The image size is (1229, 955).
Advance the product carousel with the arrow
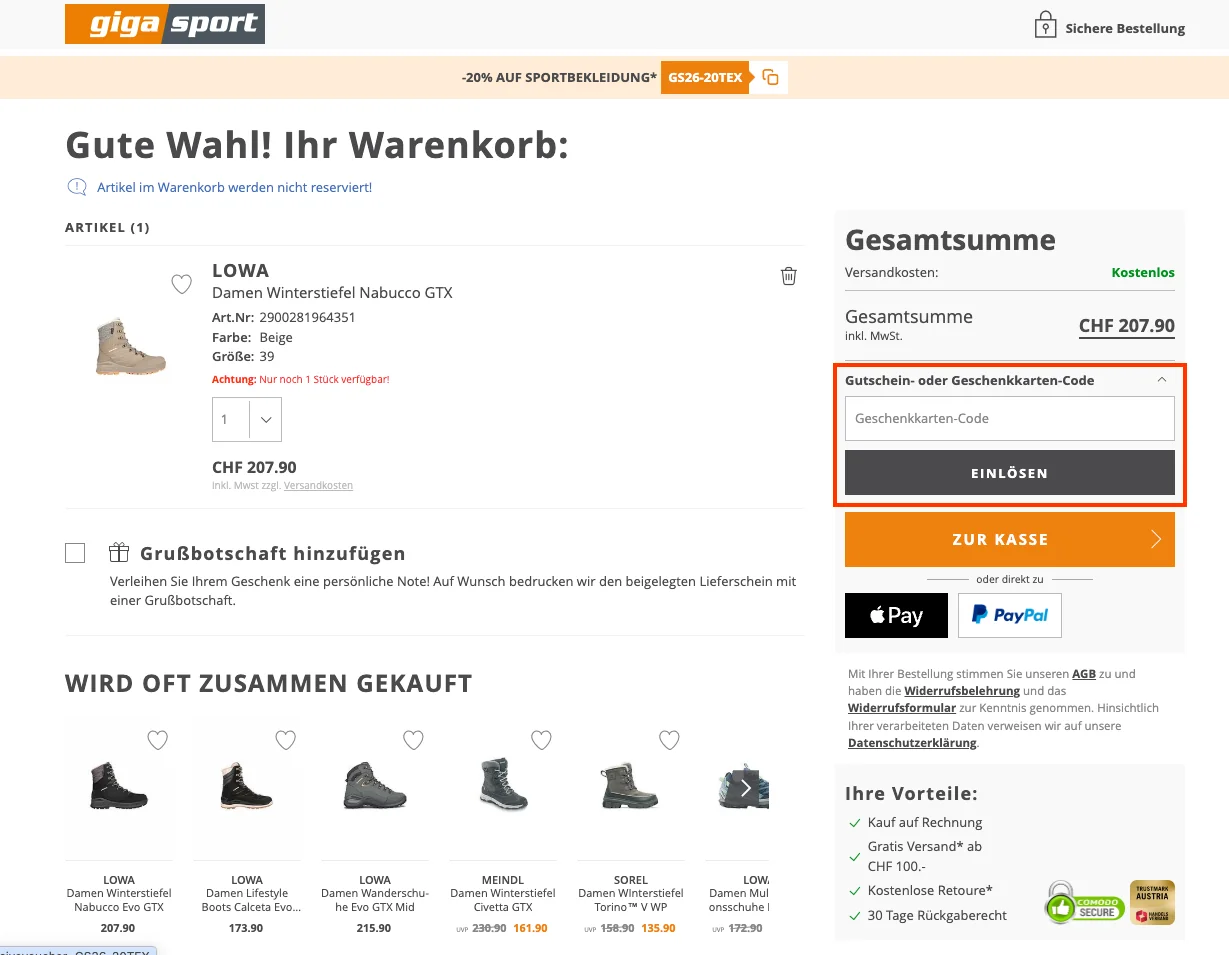745,788
